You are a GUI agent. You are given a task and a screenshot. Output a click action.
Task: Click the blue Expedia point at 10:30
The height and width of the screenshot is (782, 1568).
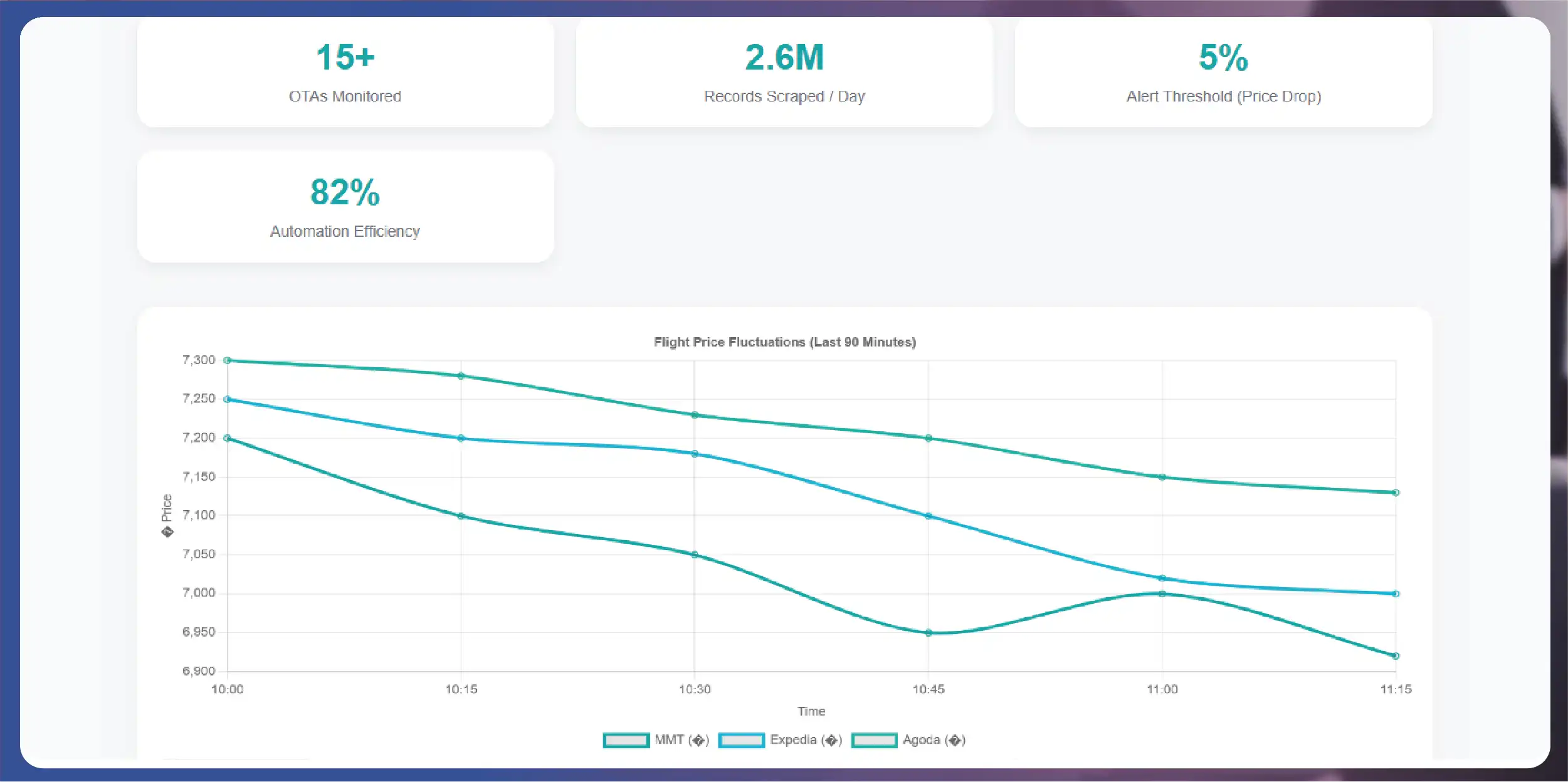[695, 454]
